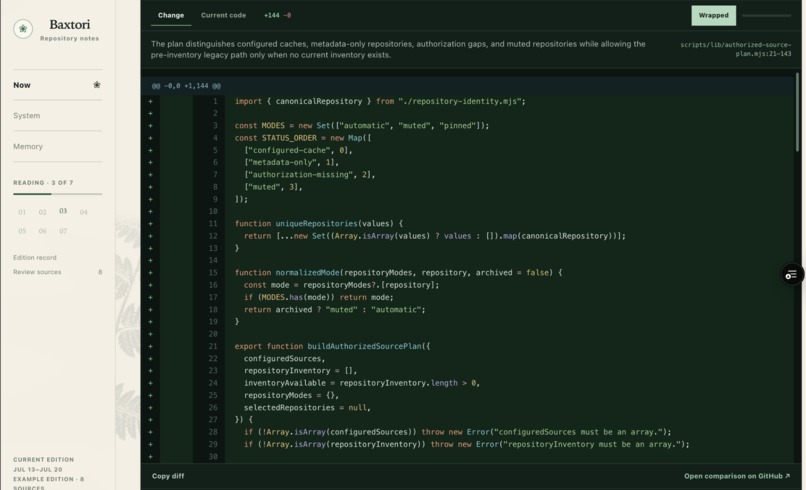Click the plan description paragraph text
This screenshot has width=806, height=490.
point(398,49)
